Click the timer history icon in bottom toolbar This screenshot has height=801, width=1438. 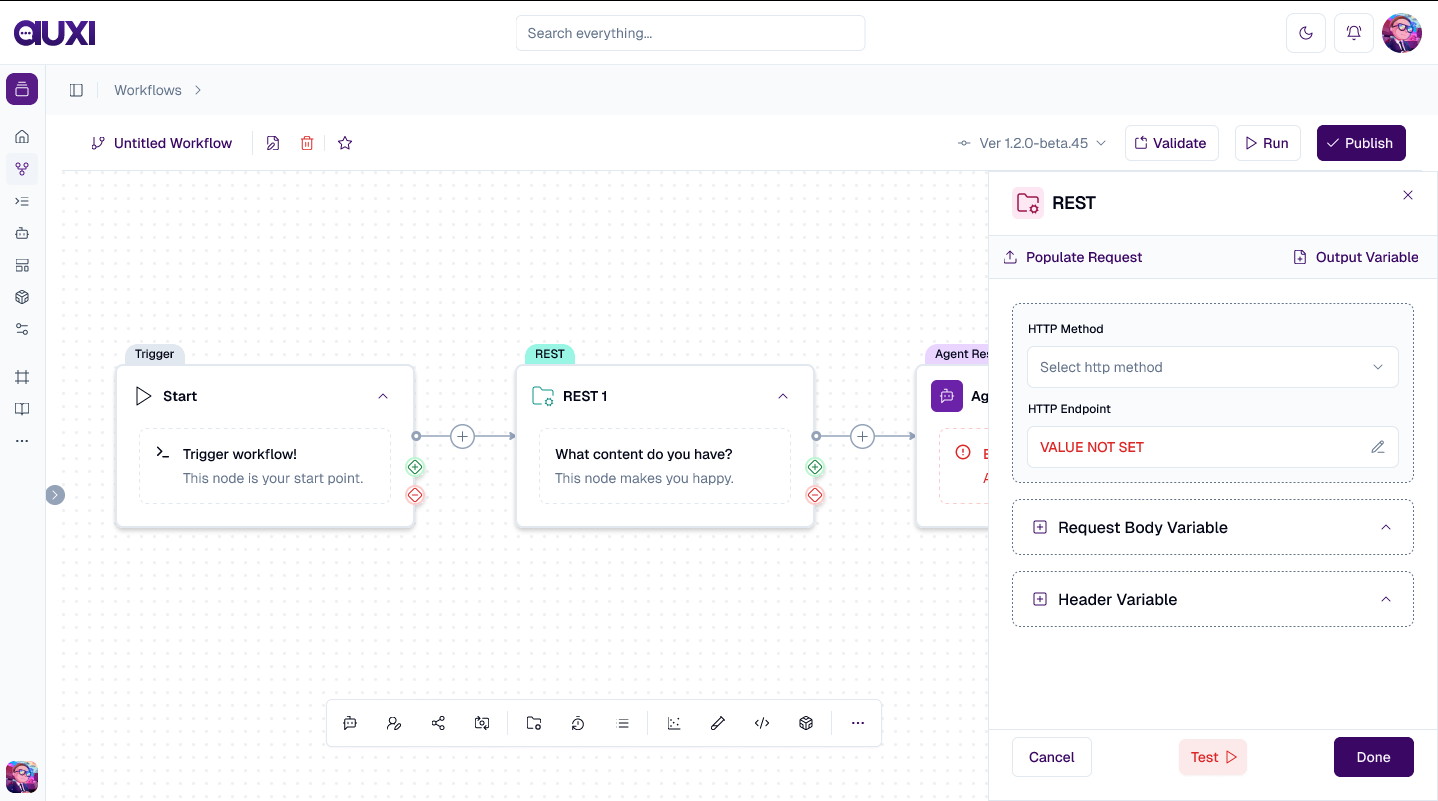(578, 723)
